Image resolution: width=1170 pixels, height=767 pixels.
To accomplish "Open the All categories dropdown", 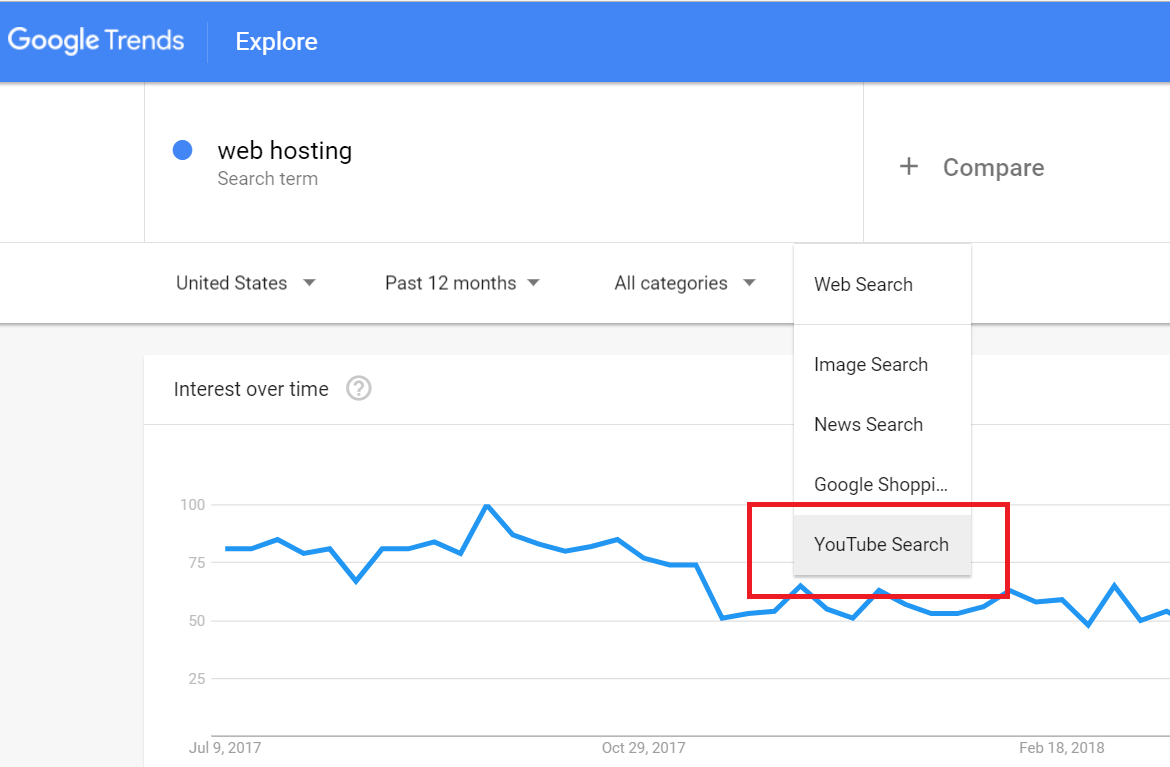I will (684, 283).
